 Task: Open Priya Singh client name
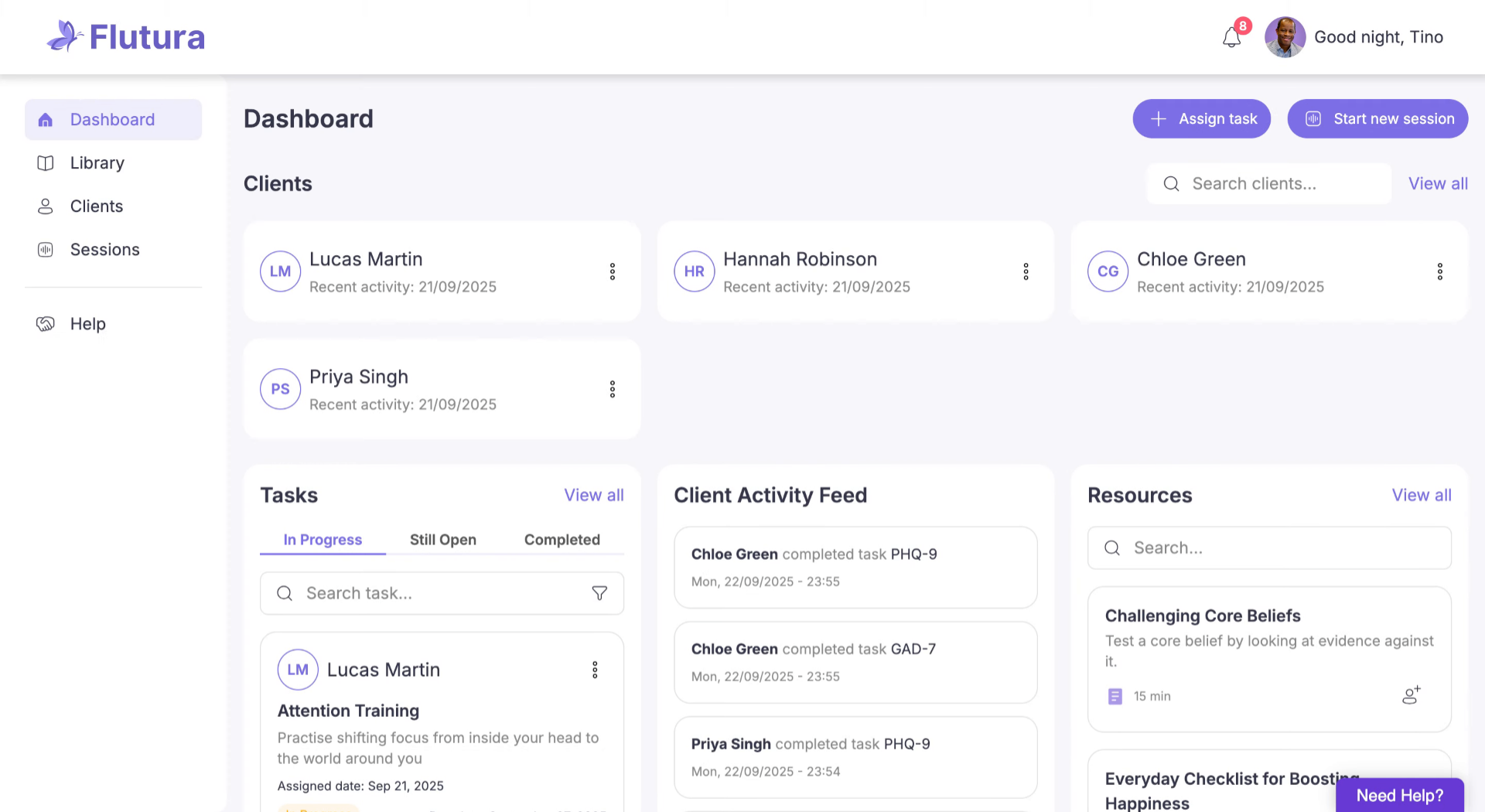(359, 377)
